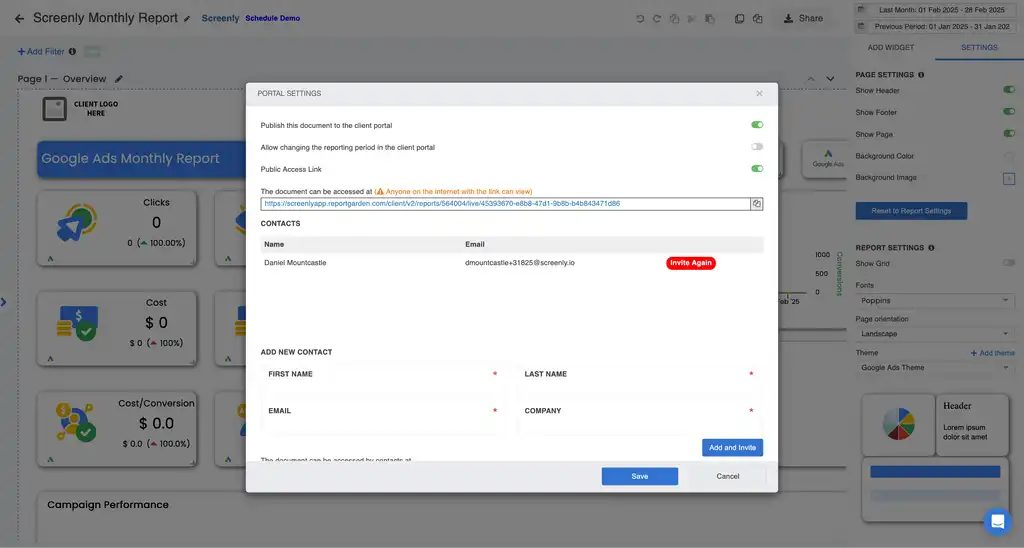
Task: Select the Header Lorem ipsum theme thumbnail
Action: point(972,425)
